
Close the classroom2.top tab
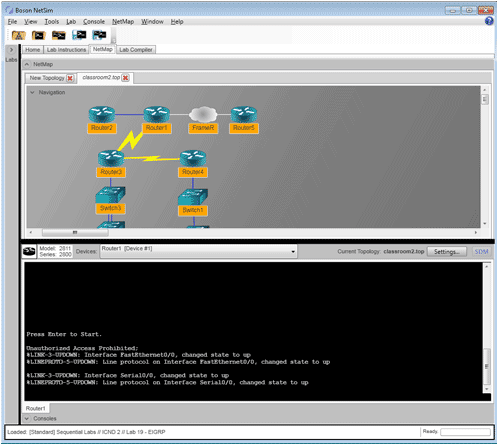[x=125, y=78]
